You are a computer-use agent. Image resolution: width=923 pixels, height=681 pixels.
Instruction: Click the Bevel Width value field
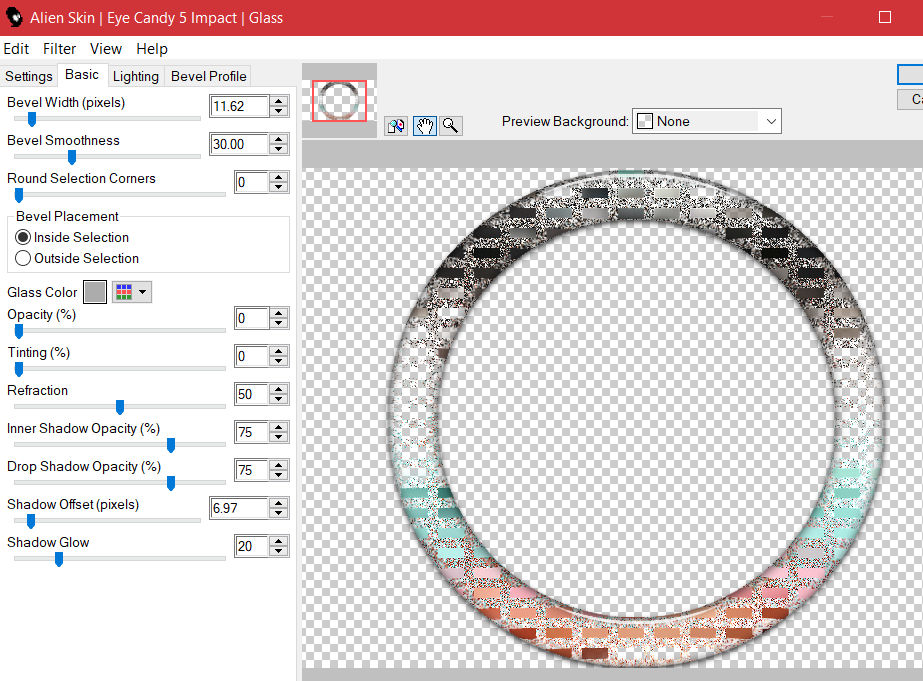tap(240, 107)
